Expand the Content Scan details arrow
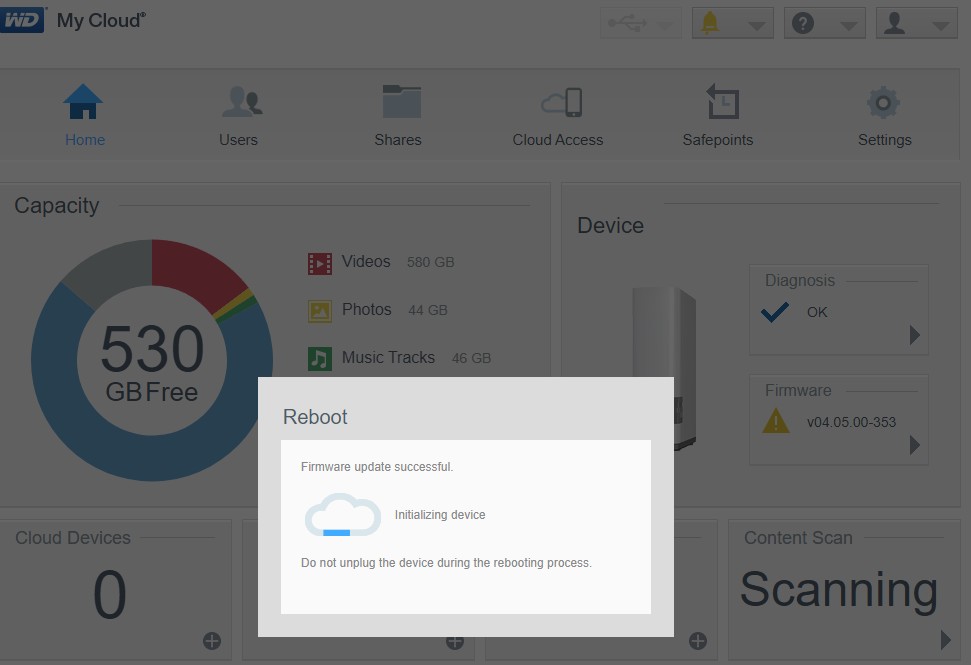 pyautogui.click(x=946, y=640)
